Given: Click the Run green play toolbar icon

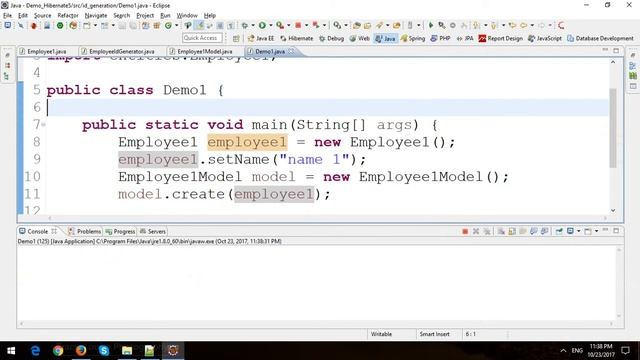Looking at the screenshot, I should 262,25.
